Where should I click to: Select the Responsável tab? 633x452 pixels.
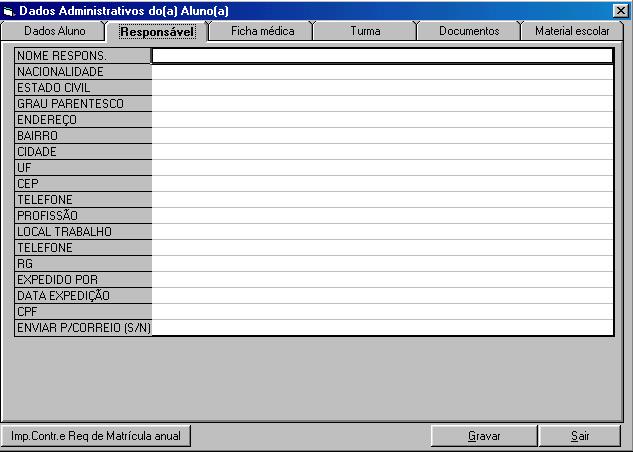click(157, 32)
